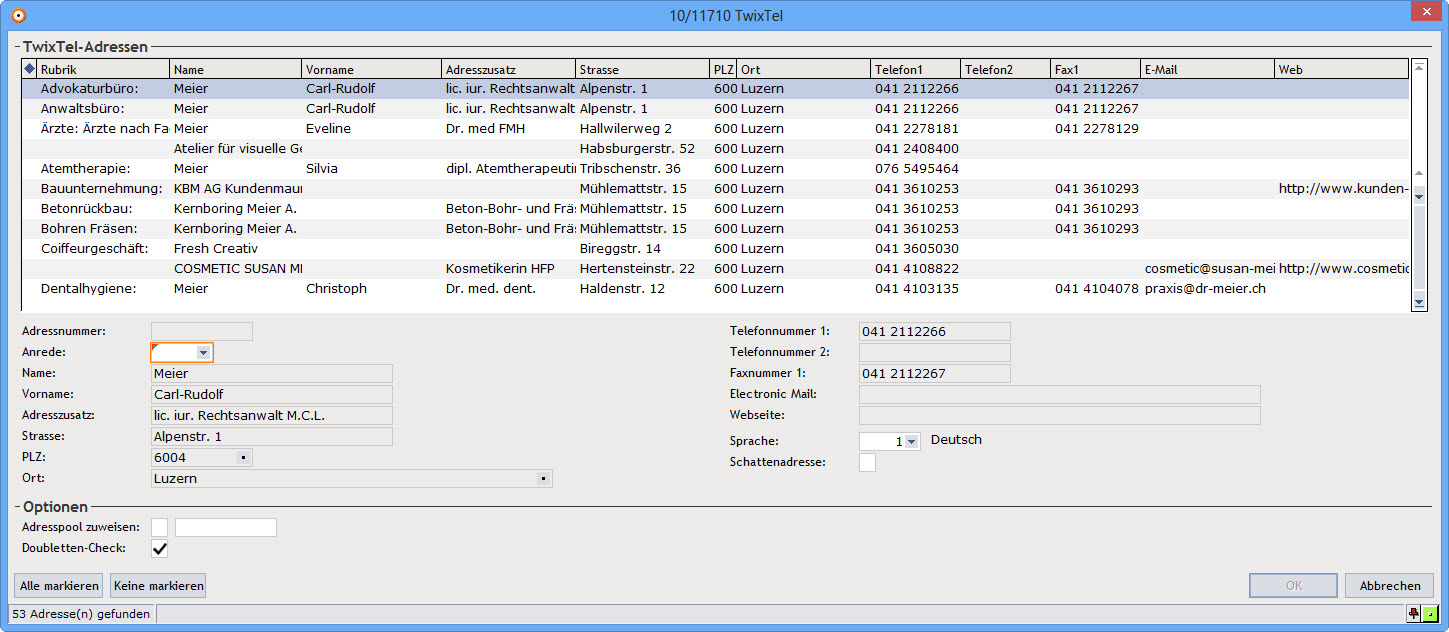This screenshot has width=1449, height=632.
Task: Select the Bohren Fräsen row
Action: pos(715,229)
